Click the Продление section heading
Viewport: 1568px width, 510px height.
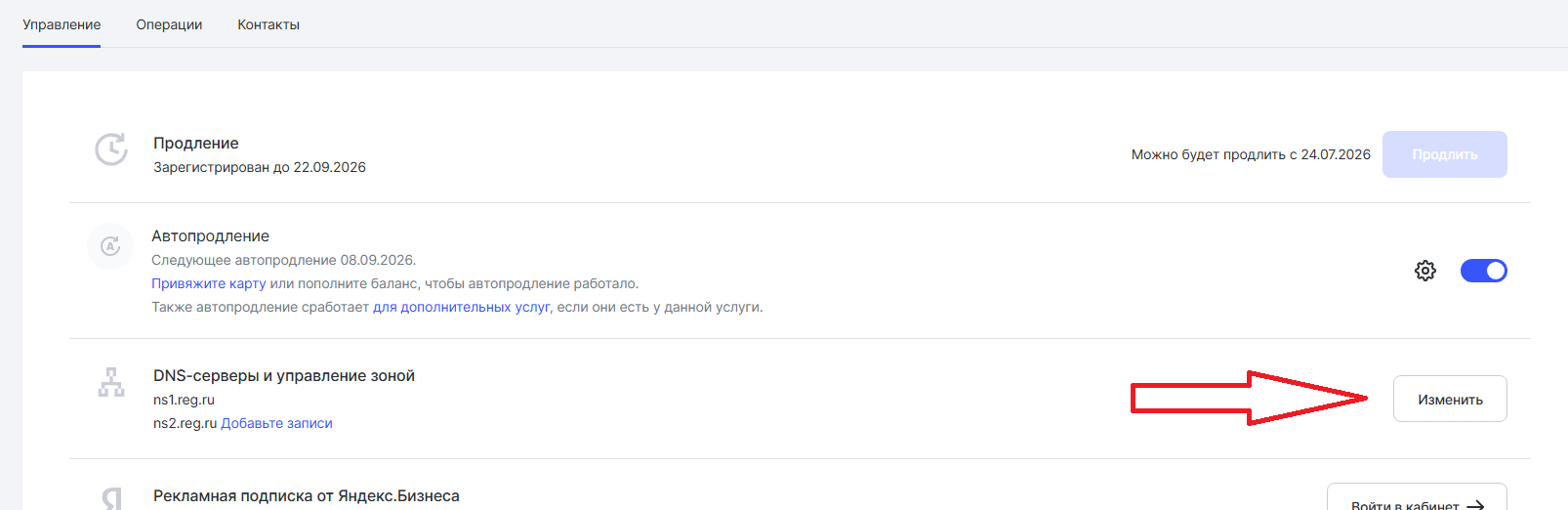(196, 143)
